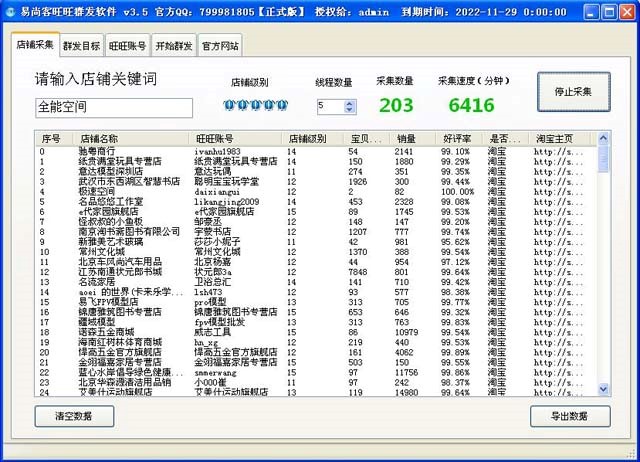Click the 导出数据 button
This screenshot has width=640, height=462.
tap(570, 416)
